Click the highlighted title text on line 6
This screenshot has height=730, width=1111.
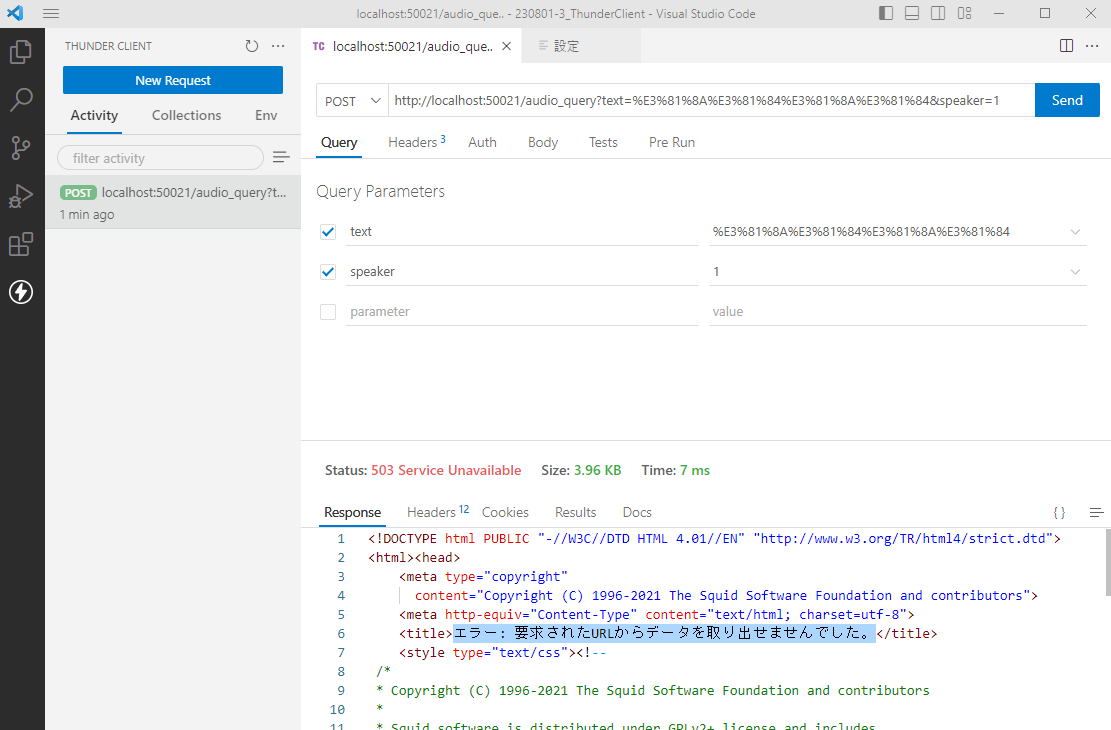tap(664, 633)
